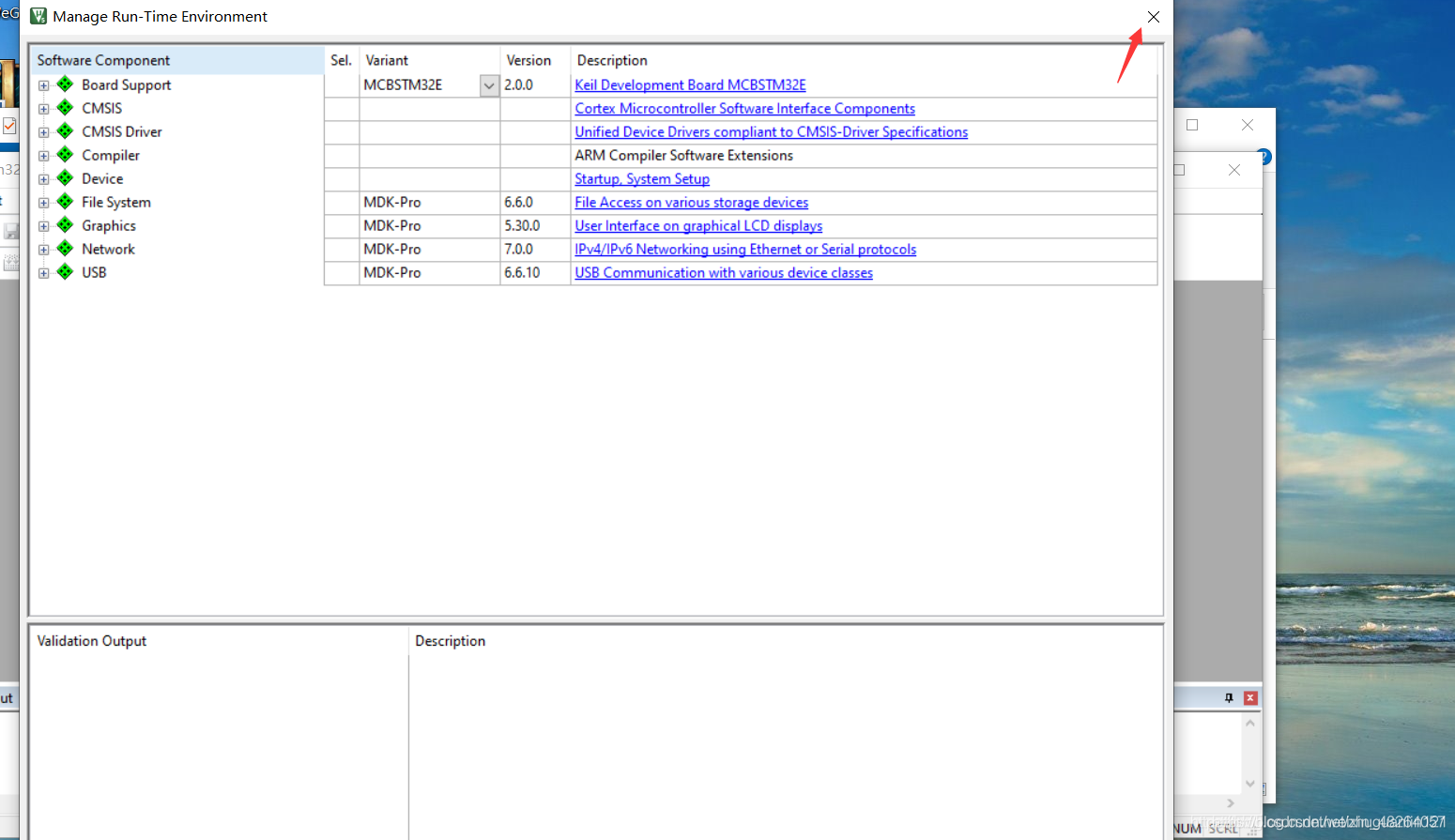Click the Software Component column header
This screenshot has width=1455, height=840.
click(177, 60)
